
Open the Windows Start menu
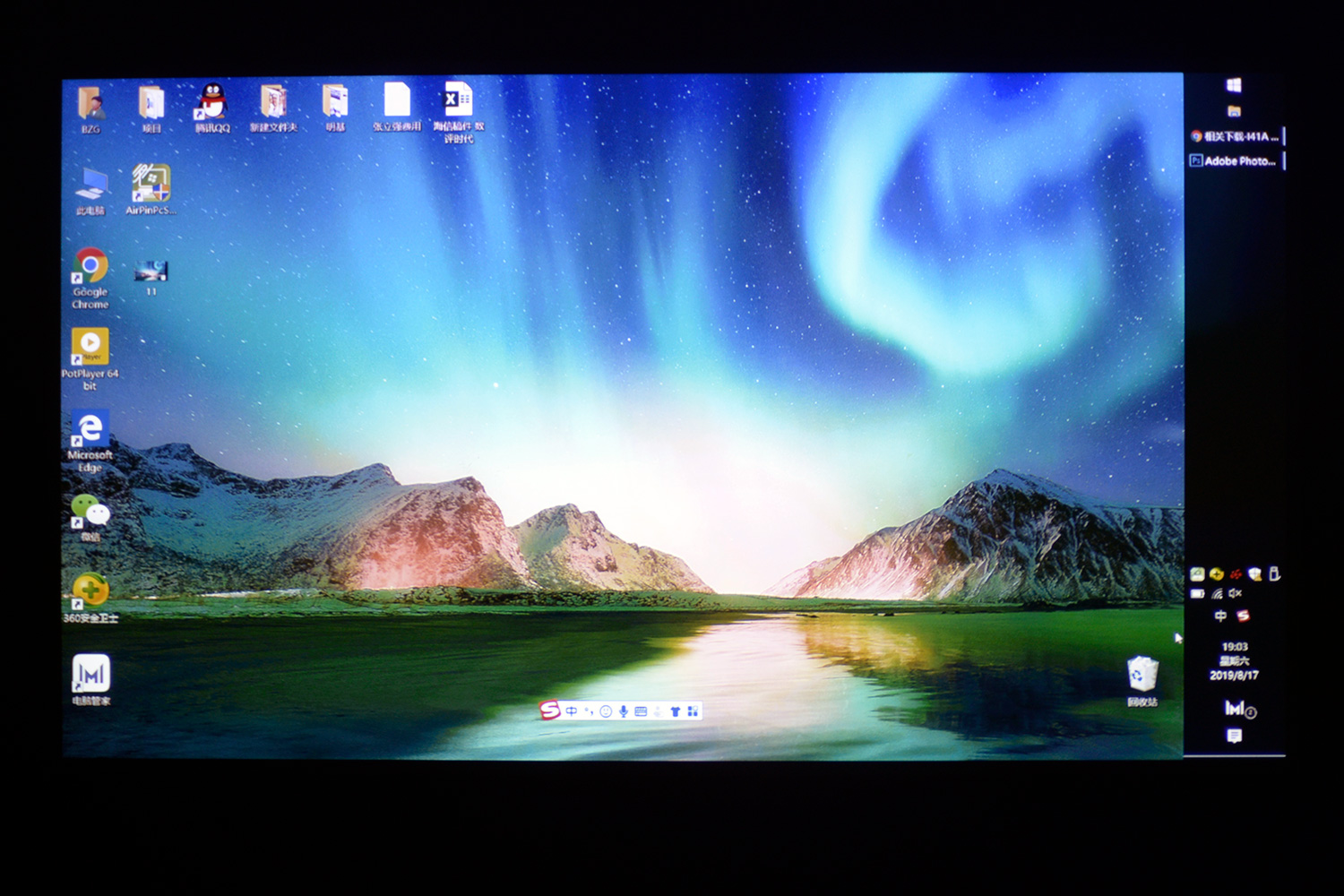click(x=1234, y=85)
